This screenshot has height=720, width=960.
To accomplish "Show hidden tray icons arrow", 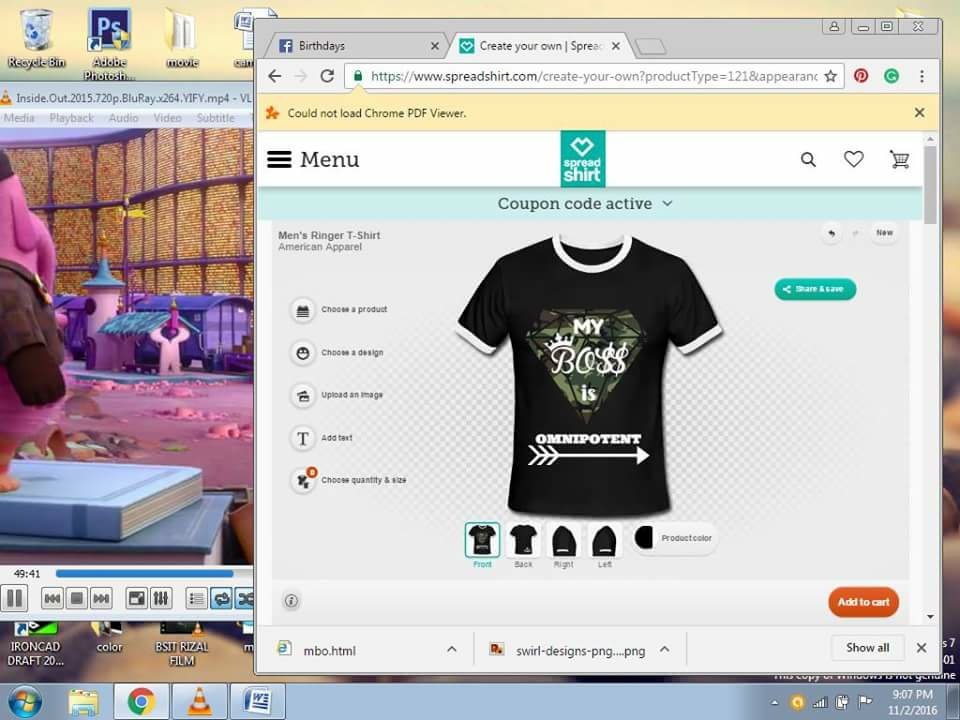I will tap(774, 703).
